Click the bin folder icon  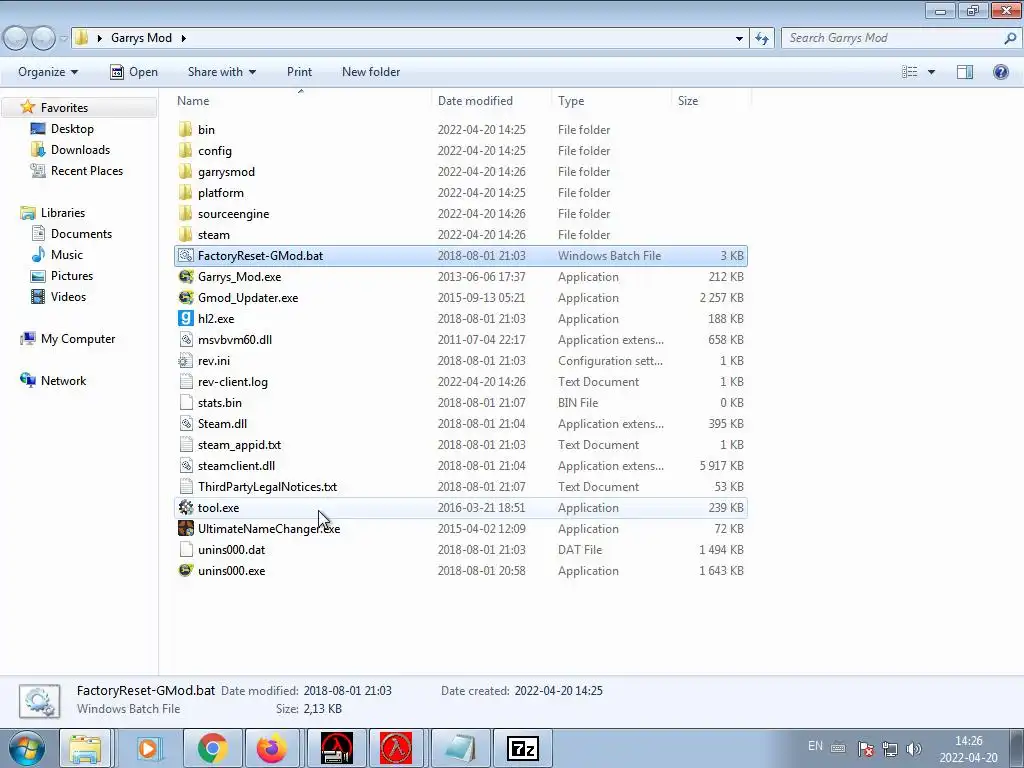[x=185, y=129]
